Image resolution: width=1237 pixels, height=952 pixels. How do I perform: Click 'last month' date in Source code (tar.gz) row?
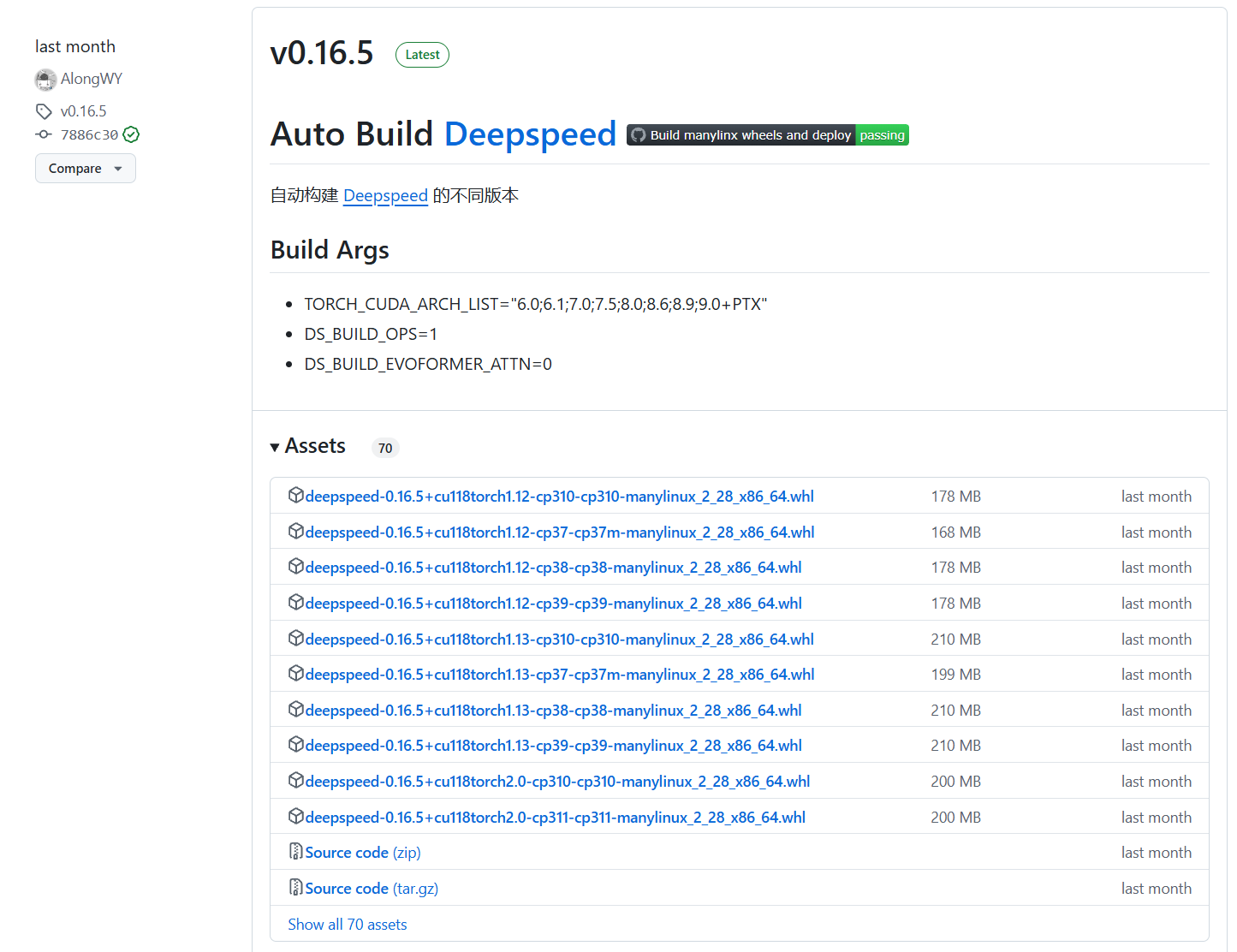[1157, 889]
